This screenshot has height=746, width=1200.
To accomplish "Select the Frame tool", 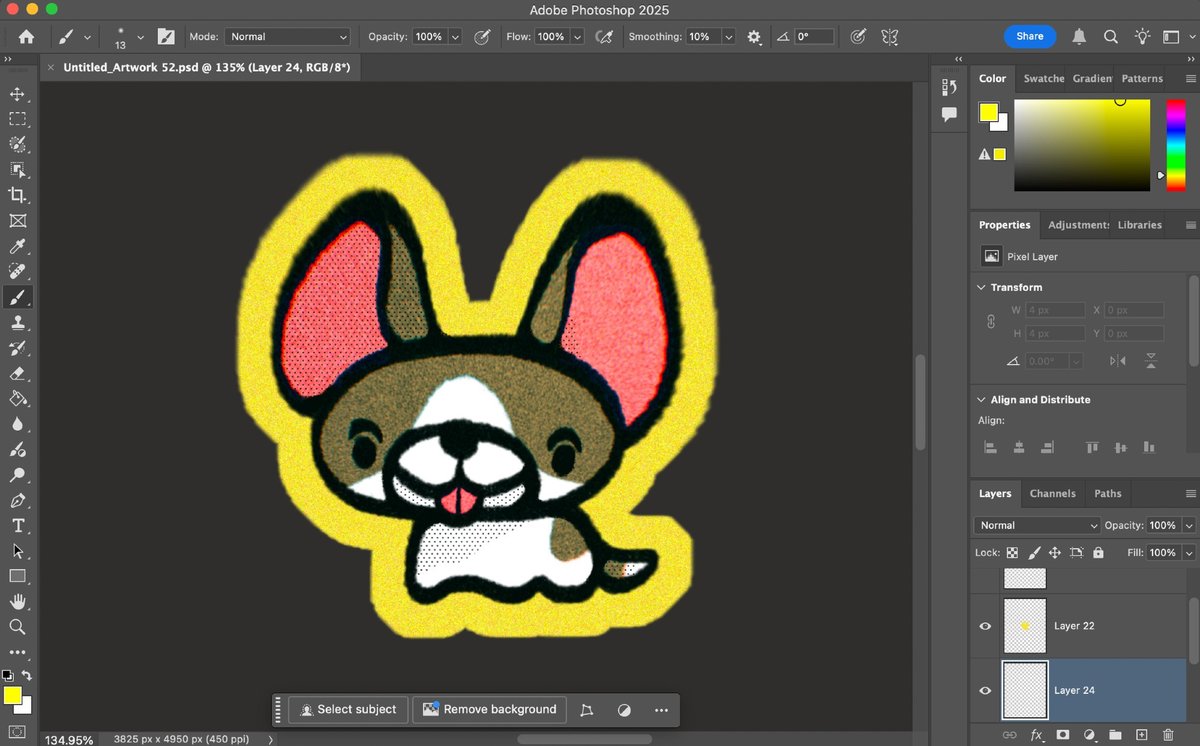I will [17, 221].
